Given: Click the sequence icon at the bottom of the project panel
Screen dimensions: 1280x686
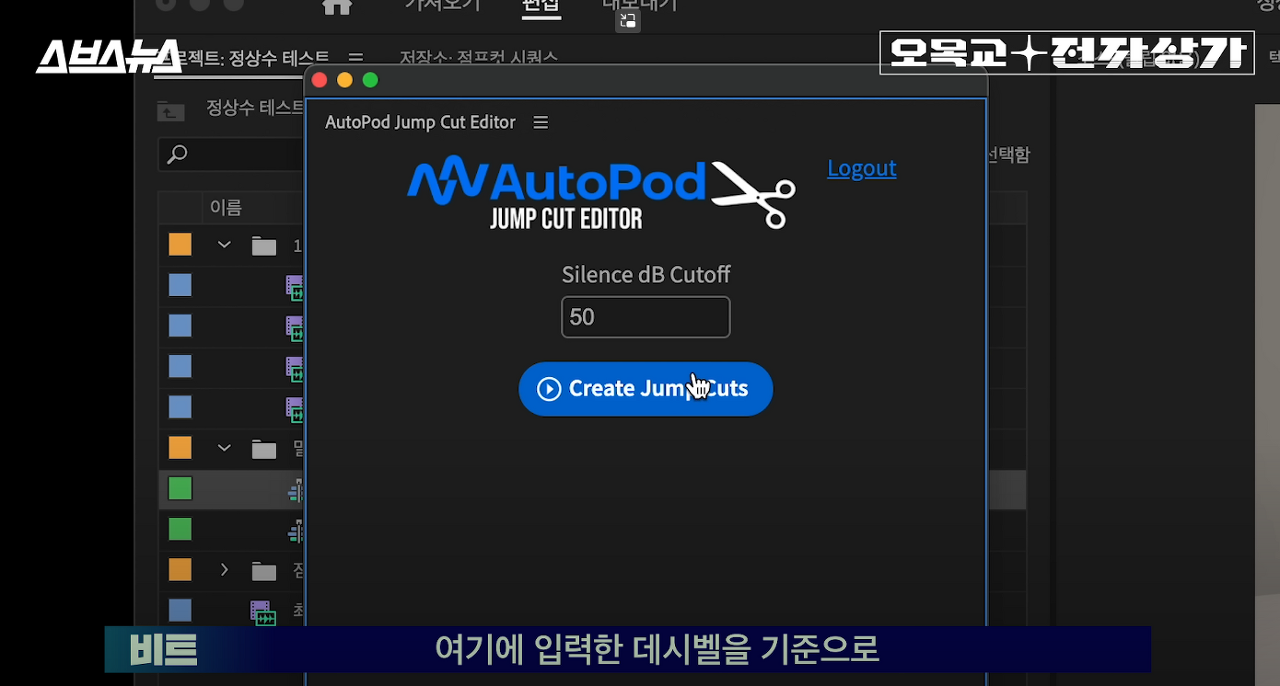Looking at the screenshot, I should tap(264, 613).
